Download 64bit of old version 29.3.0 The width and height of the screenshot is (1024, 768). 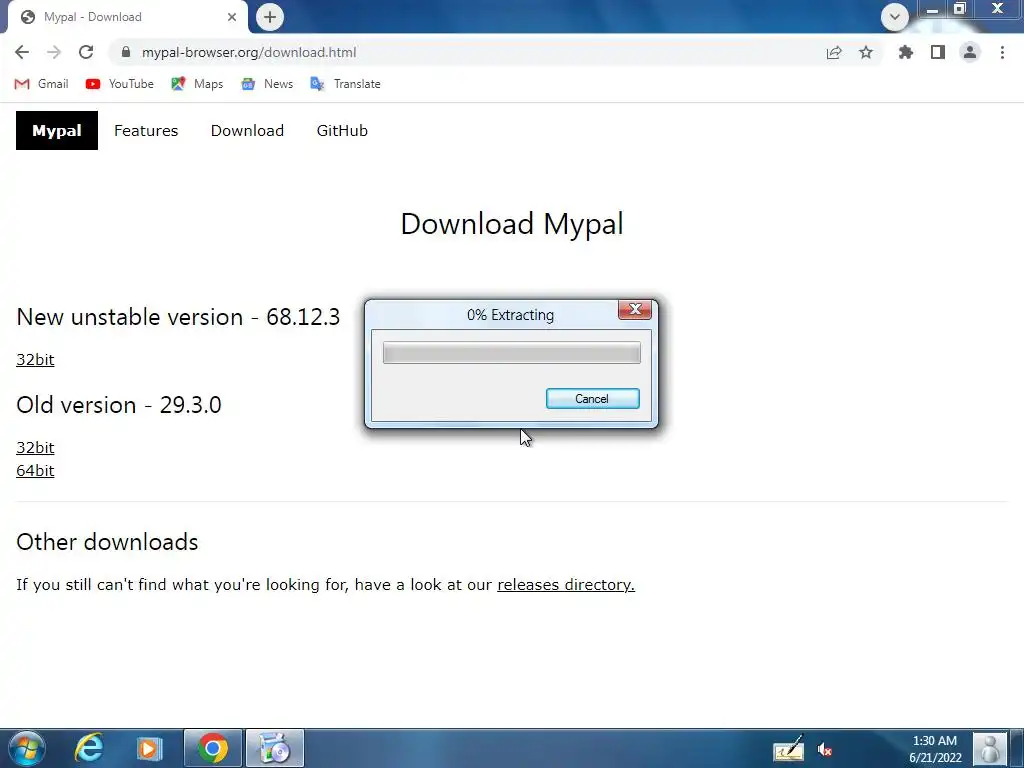coord(35,470)
